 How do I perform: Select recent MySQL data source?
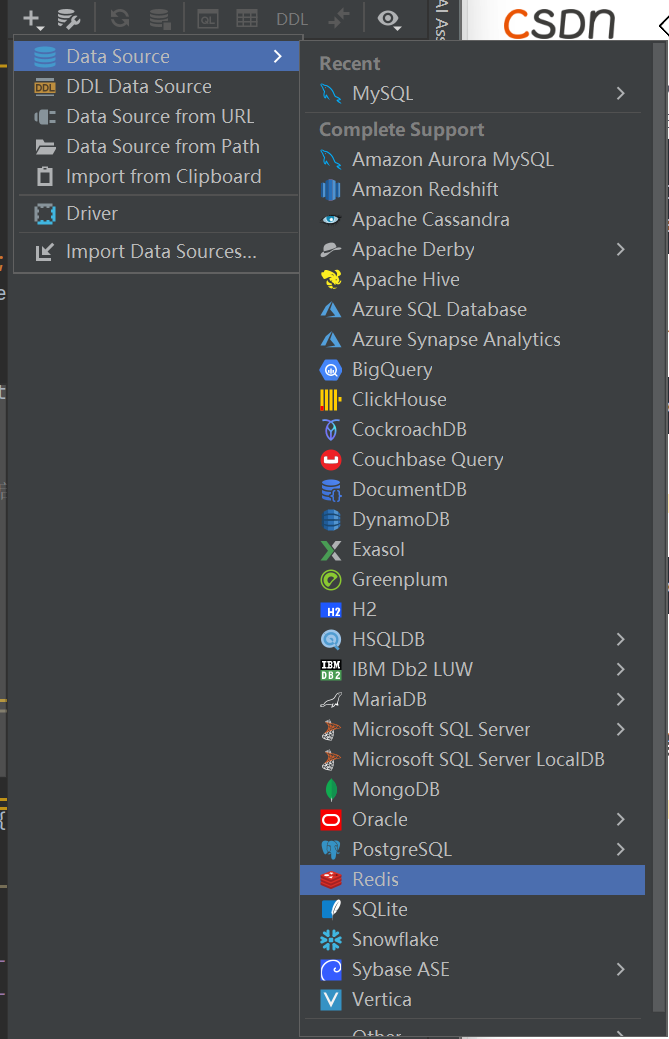click(x=472, y=93)
